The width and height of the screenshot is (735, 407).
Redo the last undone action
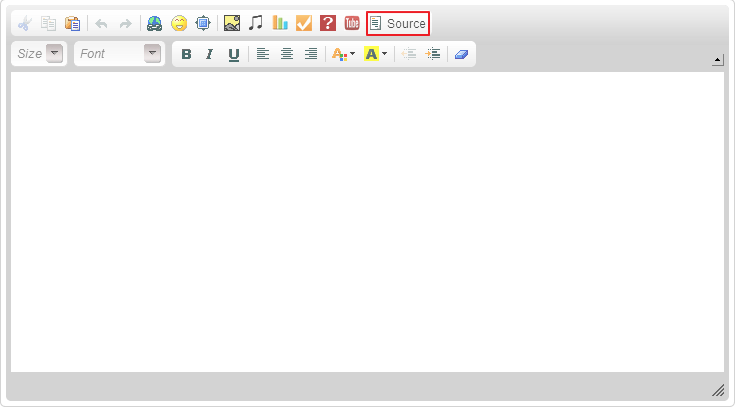(x=125, y=23)
